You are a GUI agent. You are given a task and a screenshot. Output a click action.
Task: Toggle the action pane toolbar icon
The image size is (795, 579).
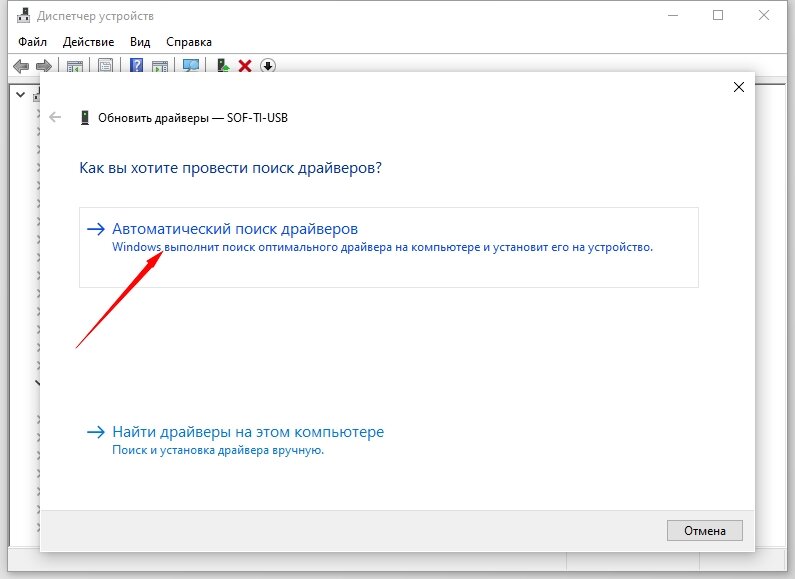[160, 65]
